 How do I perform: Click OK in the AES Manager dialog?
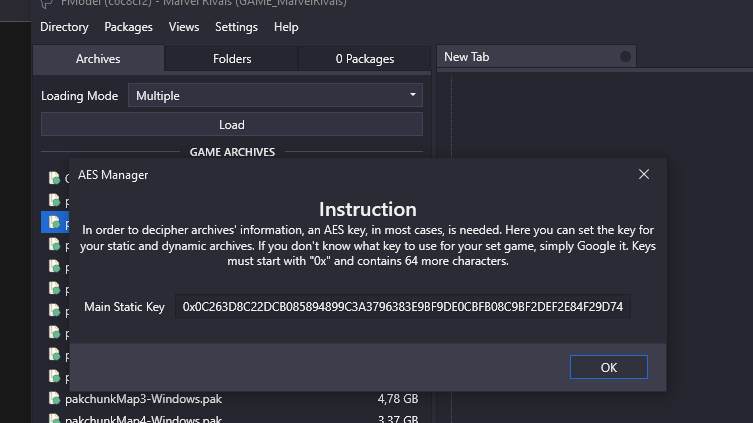(608, 367)
